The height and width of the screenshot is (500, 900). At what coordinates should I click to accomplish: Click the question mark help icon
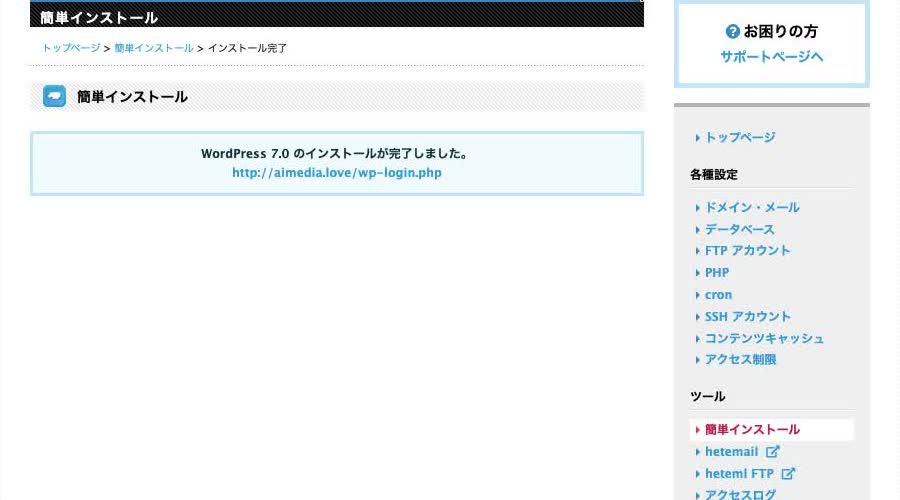[x=732, y=32]
